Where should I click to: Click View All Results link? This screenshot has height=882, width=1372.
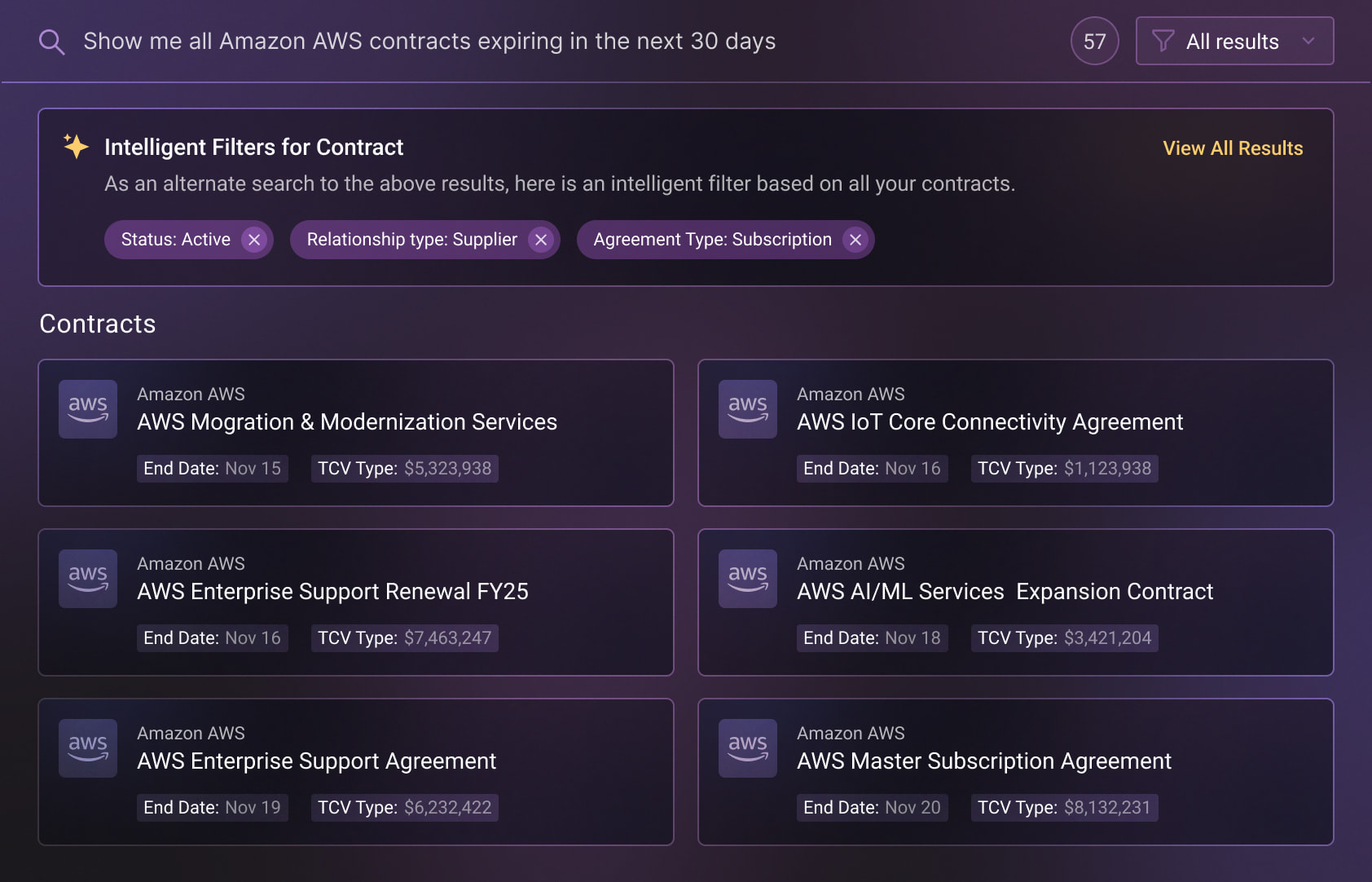pos(1233,148)
